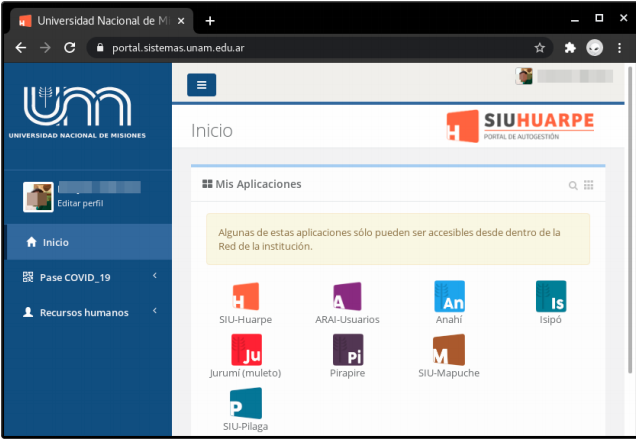Open the Isipó application icon
The height and width of the screenshot is (440, 636).
[550, 296]
